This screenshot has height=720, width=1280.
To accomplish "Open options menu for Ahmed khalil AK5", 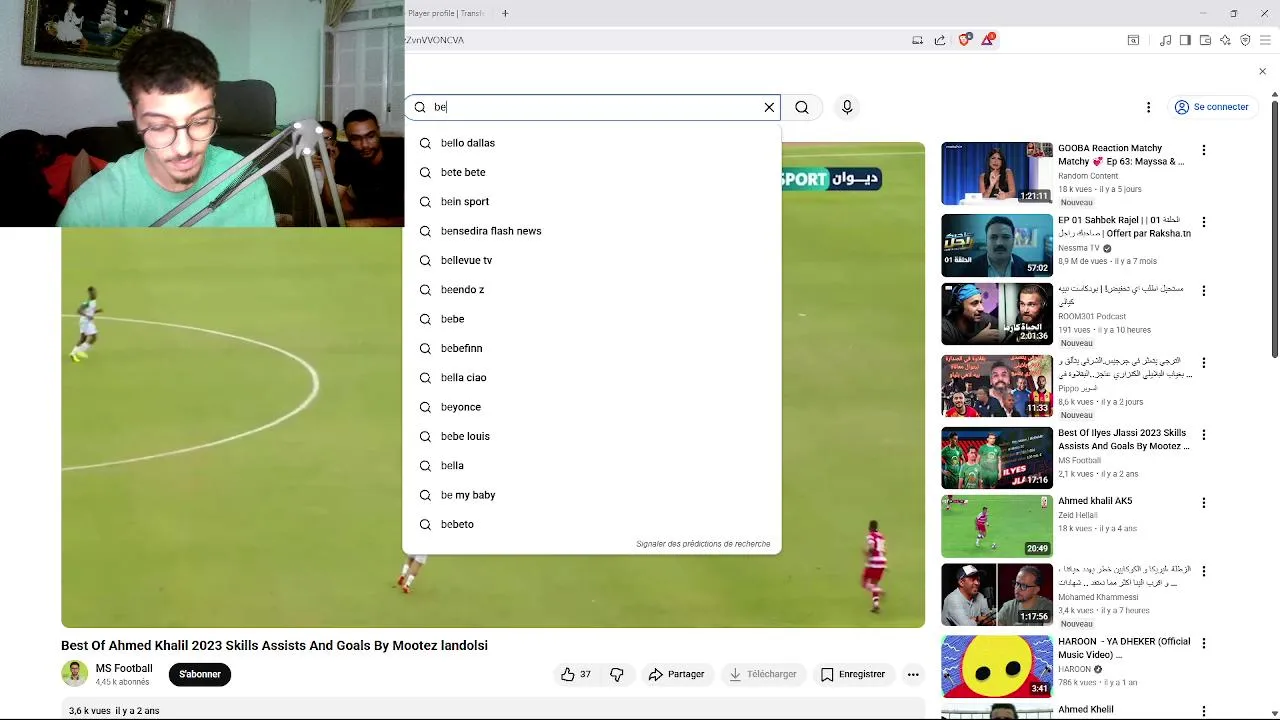I will tap(1204, 503).
